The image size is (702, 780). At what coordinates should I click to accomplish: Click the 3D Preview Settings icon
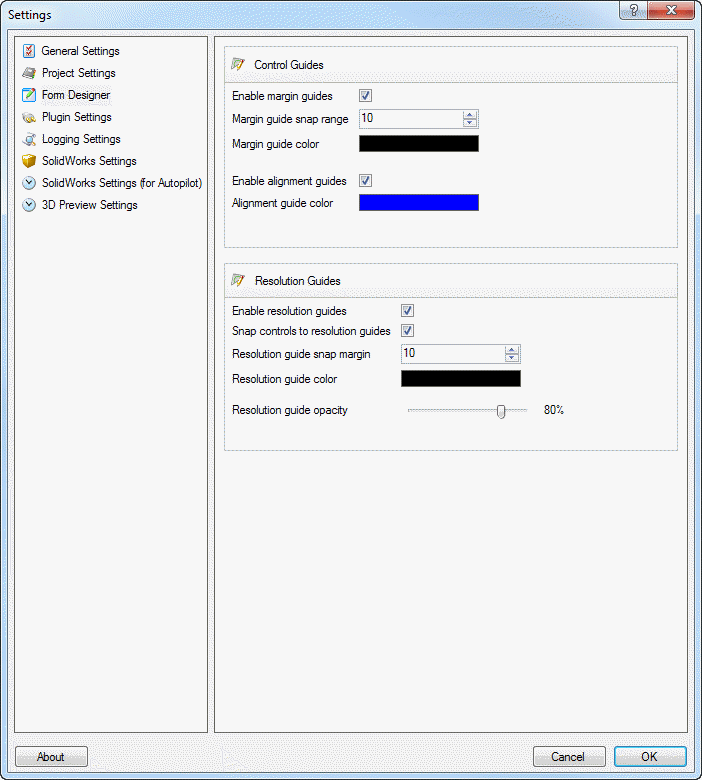[29, 205]
